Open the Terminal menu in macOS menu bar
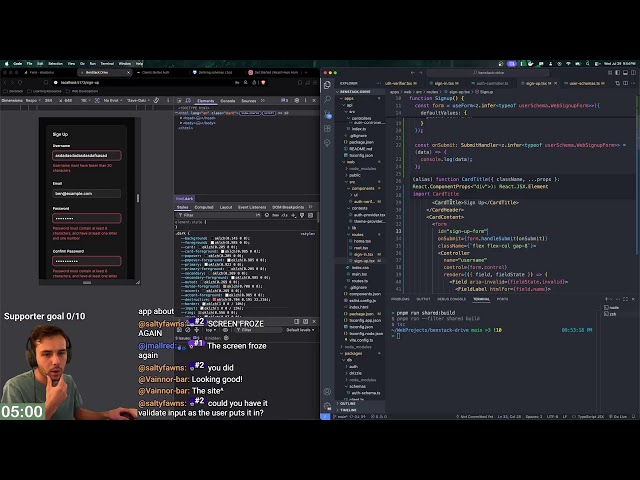This screenshot has height=480, width=640. 107,64
